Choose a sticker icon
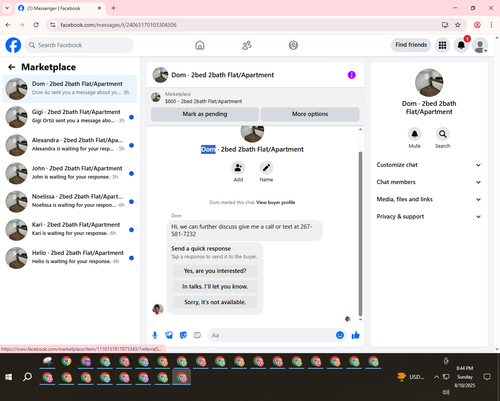This screenshot has width=500, height=401. pos(183,335)
